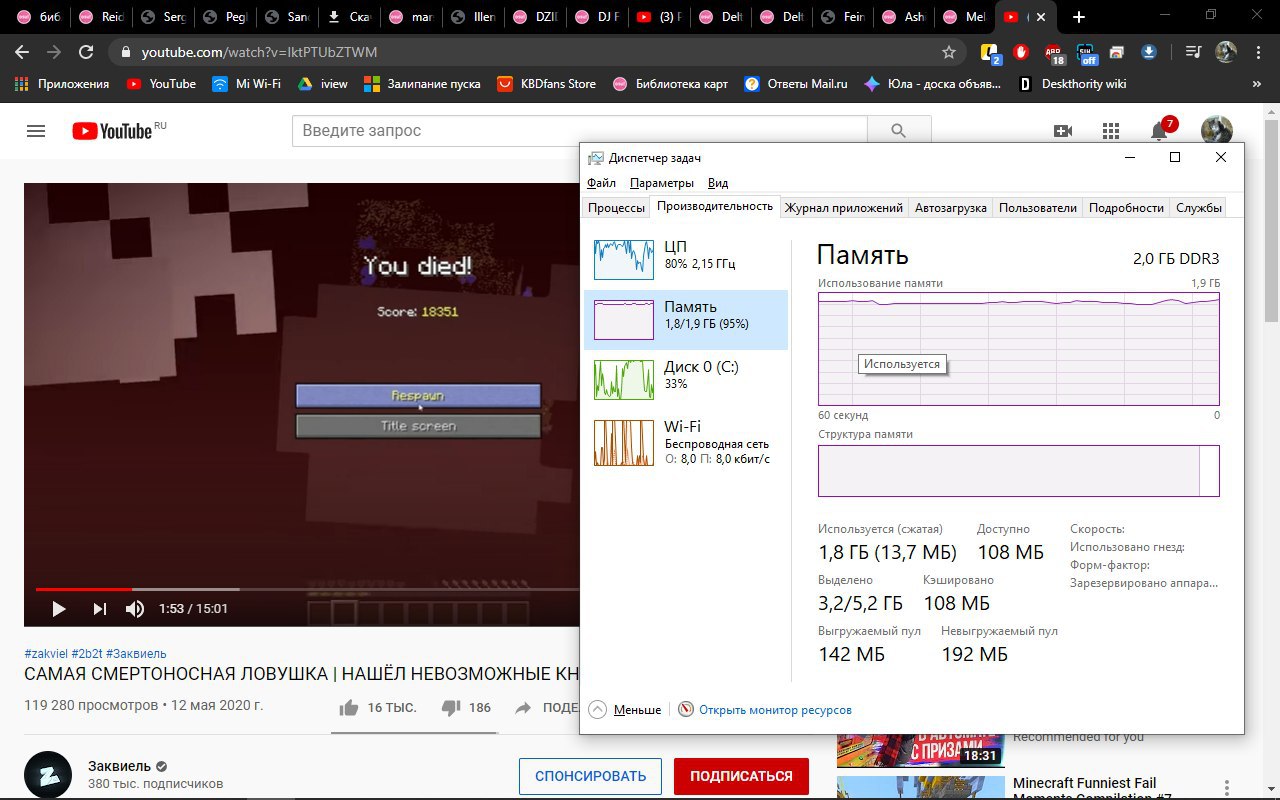
Task: Switch to the Reid browser tab
Action: (x=103, y=17)
